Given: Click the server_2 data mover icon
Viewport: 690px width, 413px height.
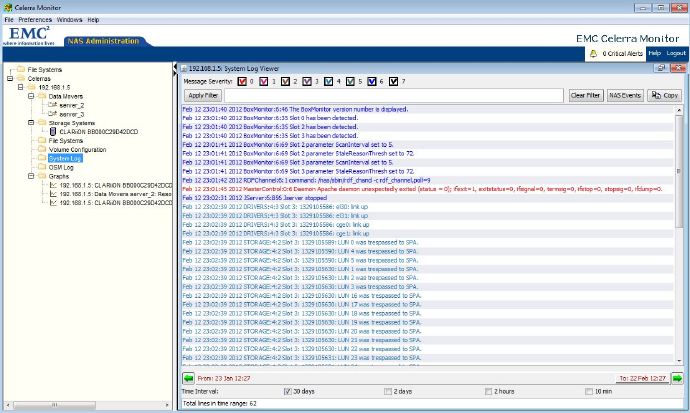Looking at the screenshot, I should pos(52,105).
